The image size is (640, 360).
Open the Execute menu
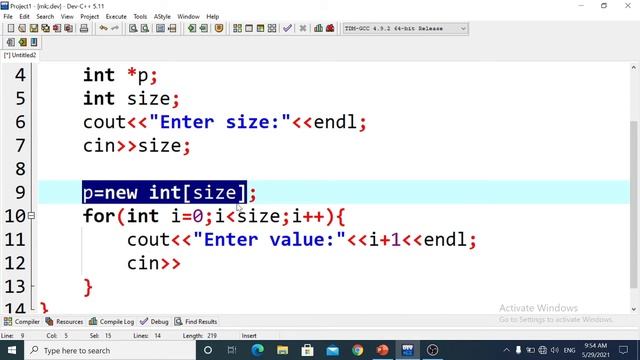pyautogui.click(x=116, y=17)
